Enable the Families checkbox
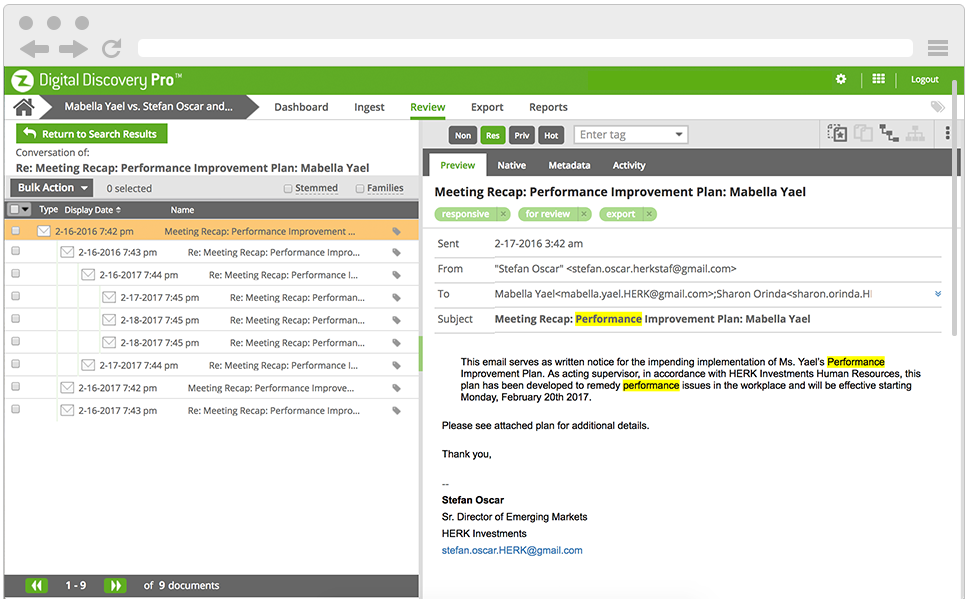The width and height of the screenshot is (969, 599). pyautogui.click(x=360, y=189)
